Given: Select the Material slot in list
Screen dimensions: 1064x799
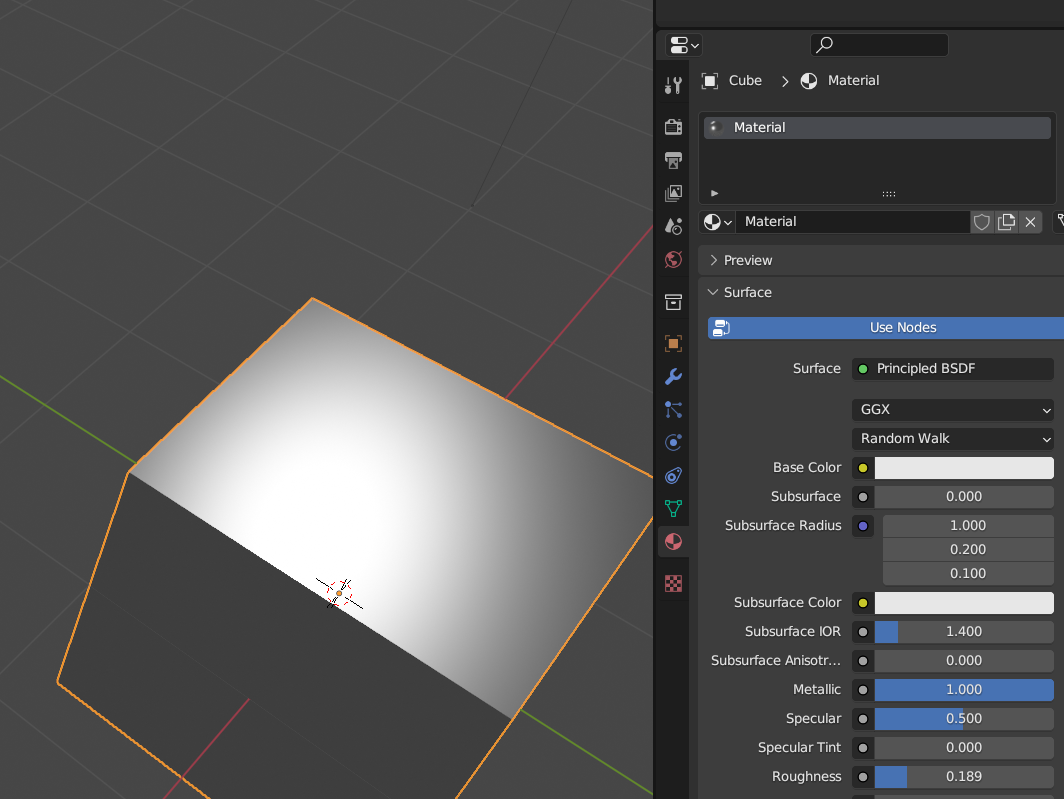Looking at the screenshot, I should (876, 128).
